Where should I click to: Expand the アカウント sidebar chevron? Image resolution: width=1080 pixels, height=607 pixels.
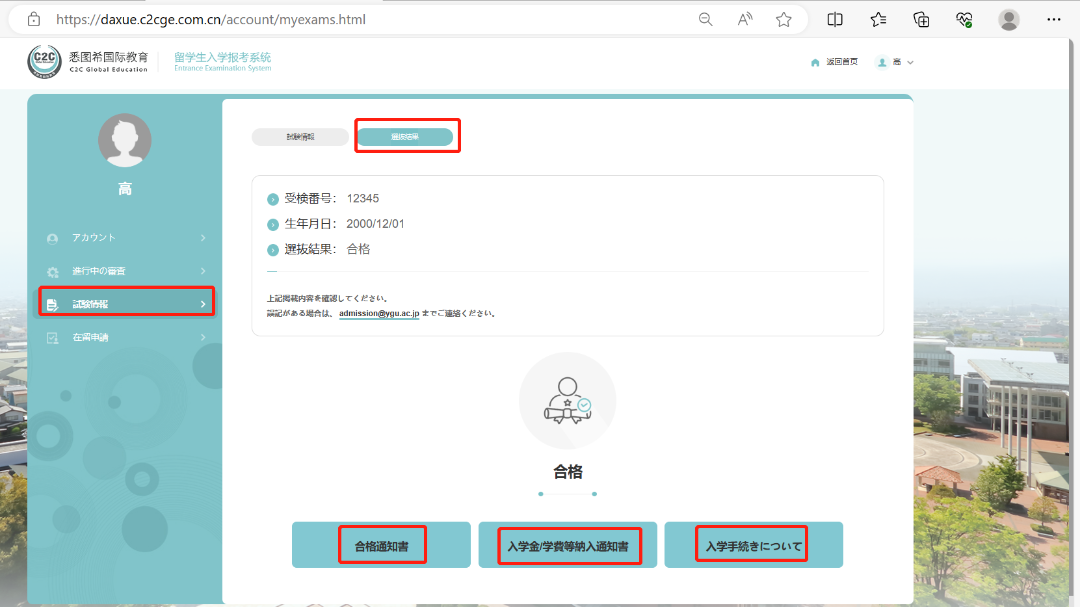(203, 238)
